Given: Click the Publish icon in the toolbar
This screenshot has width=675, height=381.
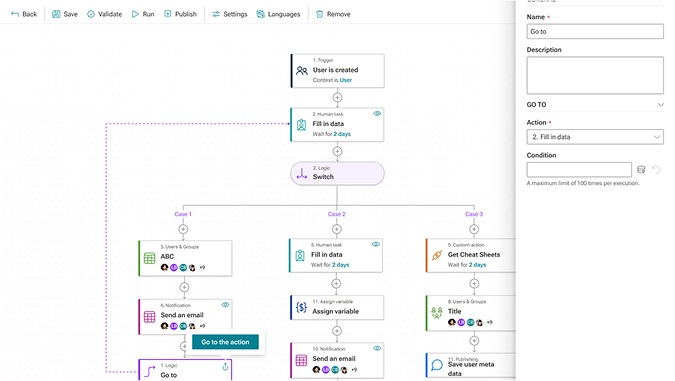Looking at the screenshot, I should click(x=167, y=14).
